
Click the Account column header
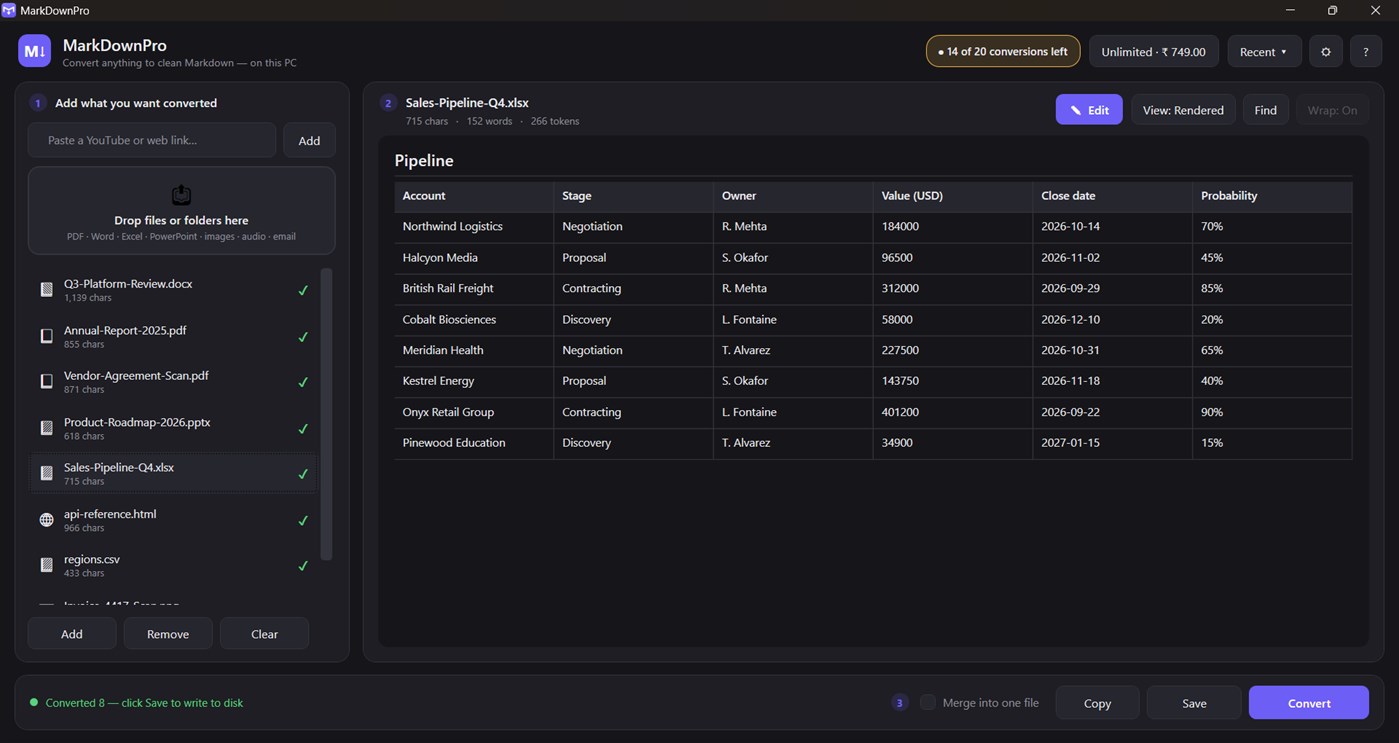point(474,196)
